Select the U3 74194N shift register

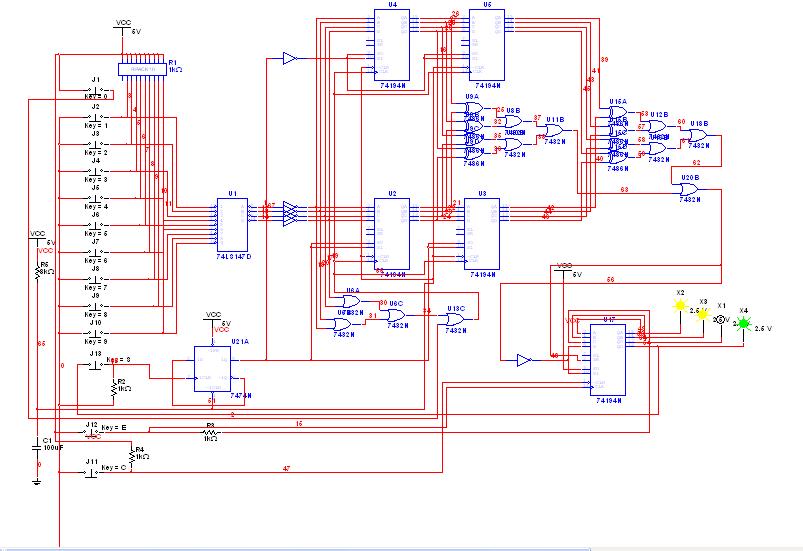click(x=482, y=234)
